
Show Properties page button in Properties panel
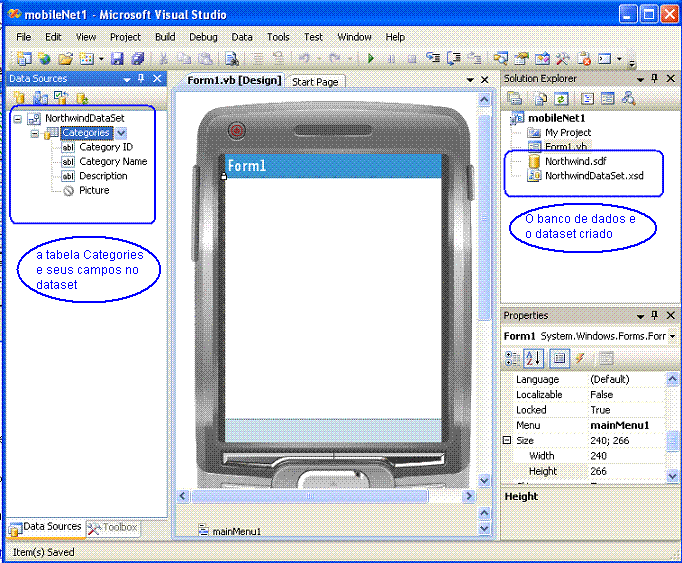point(559,358)
